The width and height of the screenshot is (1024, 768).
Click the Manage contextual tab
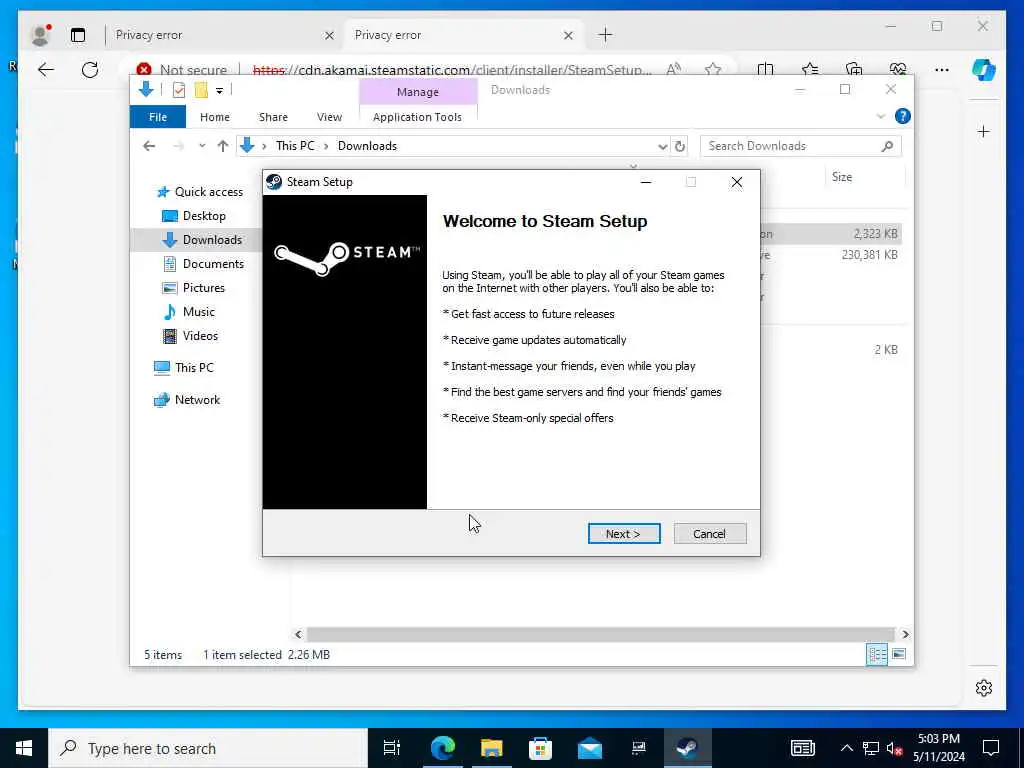pos(418,92)
